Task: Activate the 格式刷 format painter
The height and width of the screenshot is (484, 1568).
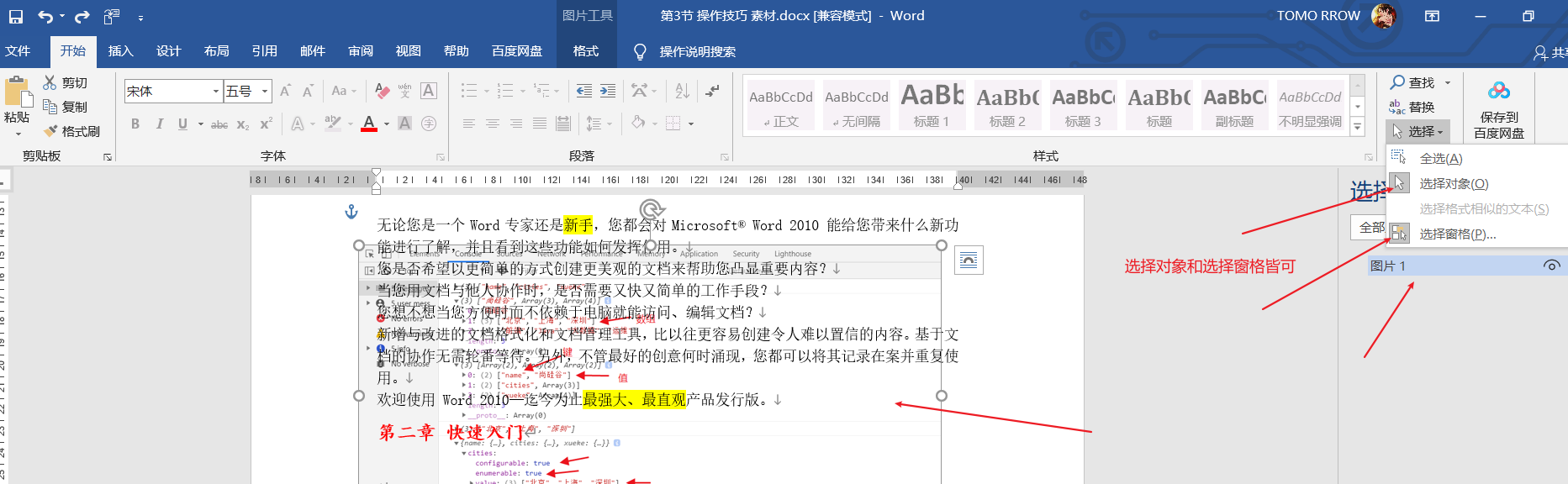Action: coord(72,131)
